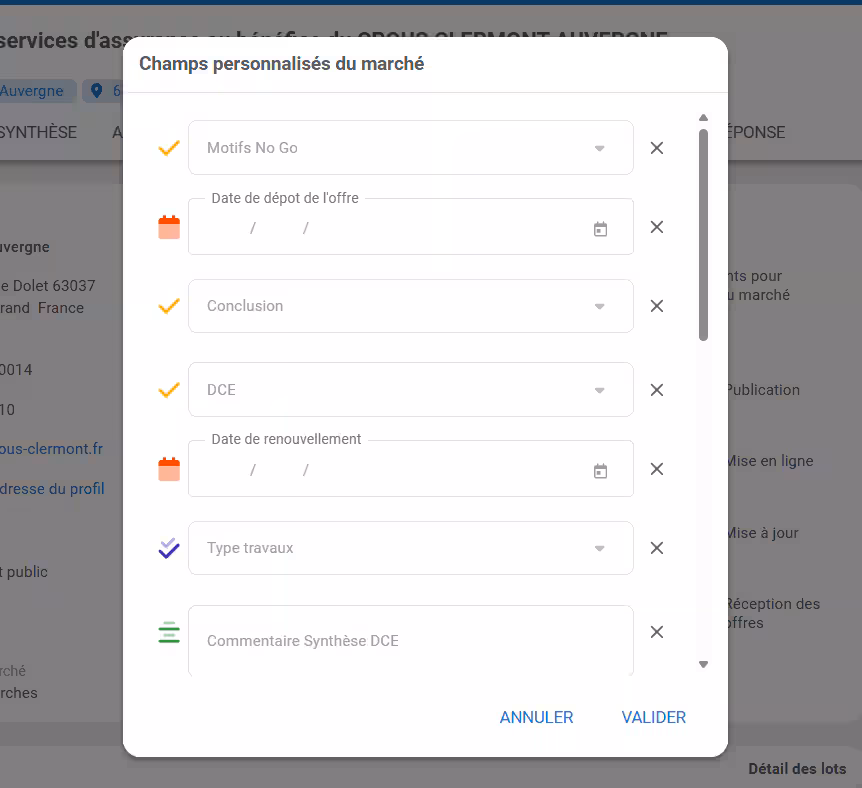Click the Annuler button

(536, 717)
